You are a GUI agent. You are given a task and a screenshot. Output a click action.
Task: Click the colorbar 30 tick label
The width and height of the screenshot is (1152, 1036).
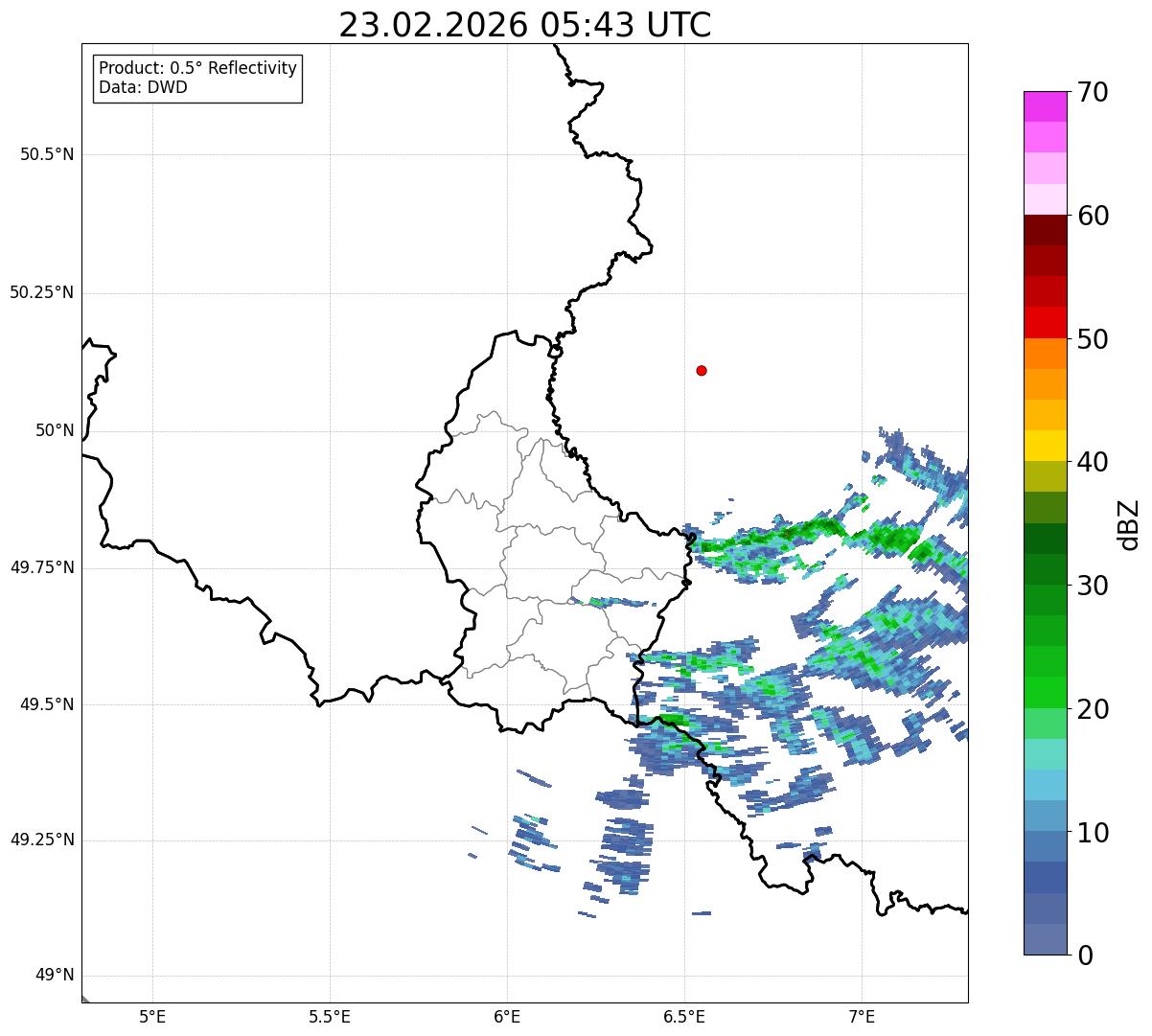pos(1092,586)
